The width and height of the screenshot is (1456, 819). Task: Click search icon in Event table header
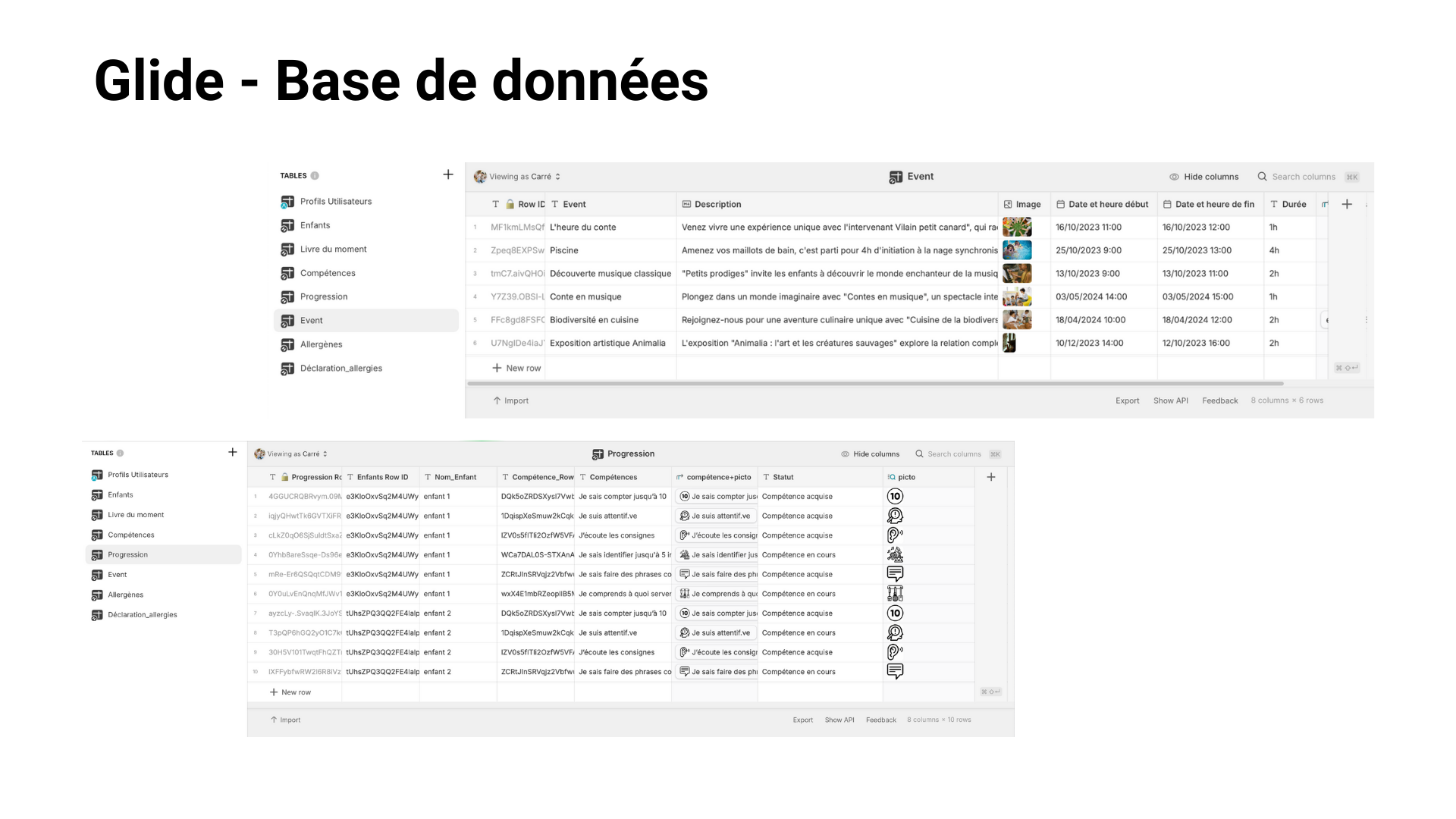(1262, 177)
